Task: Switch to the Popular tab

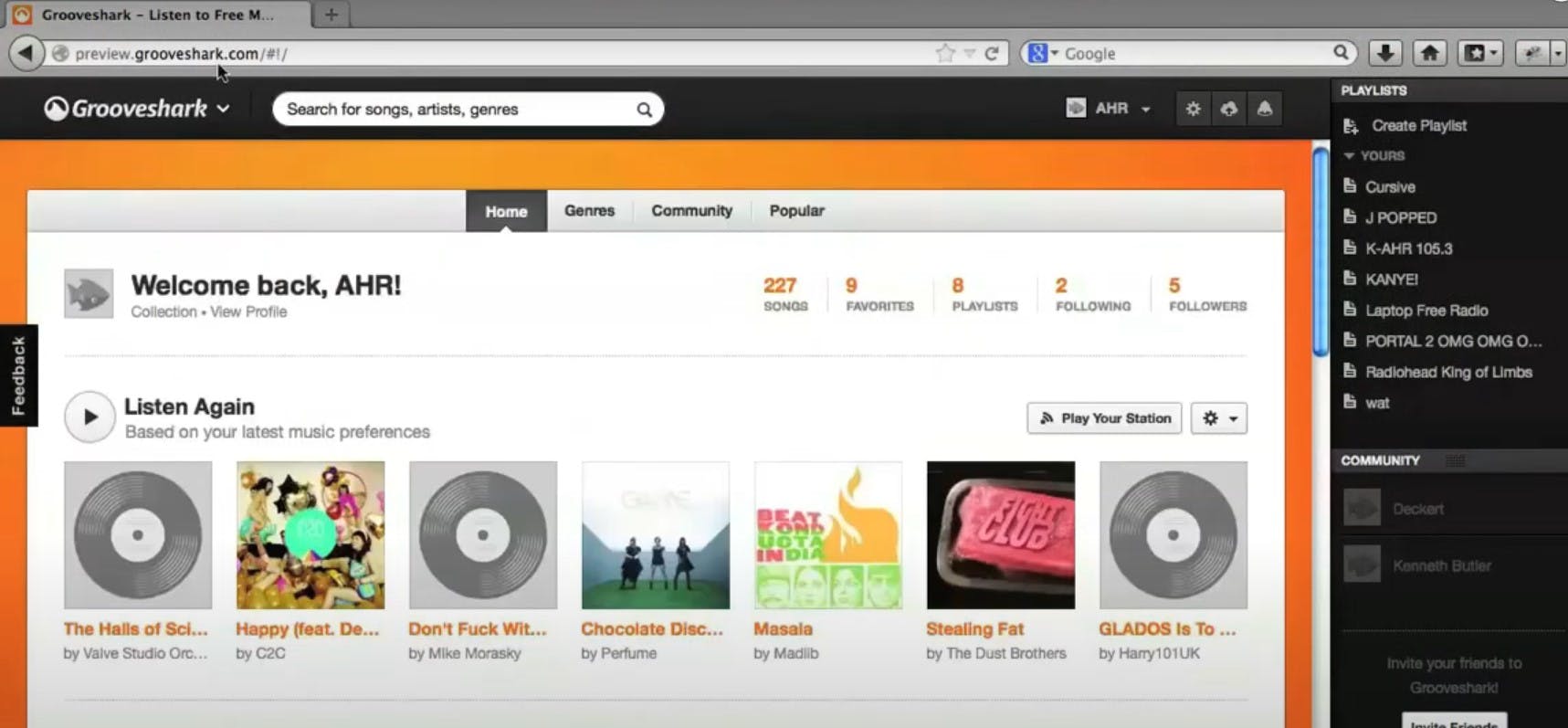Action: pyautogui.click(x=796, y=211)
